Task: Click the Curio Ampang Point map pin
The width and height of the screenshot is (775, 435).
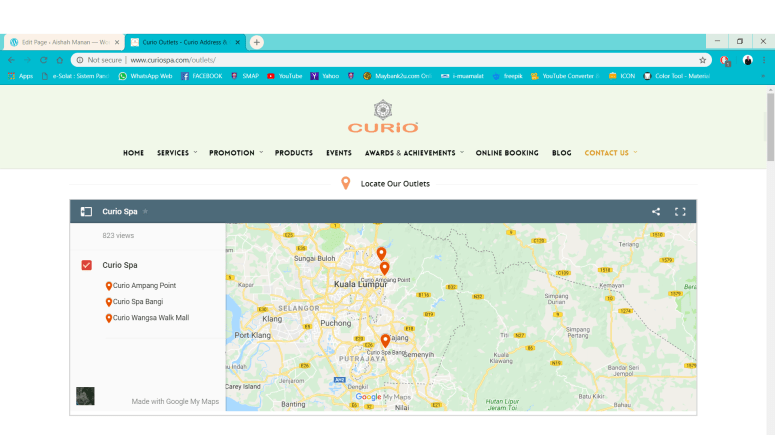Action: click(385, 268)
